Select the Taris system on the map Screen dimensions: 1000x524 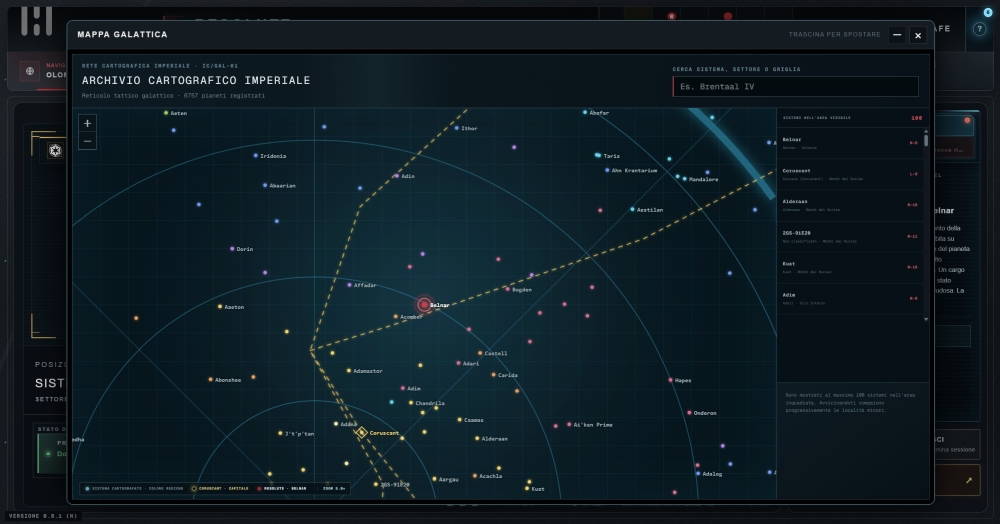pyautogui.click(x=598, y=155)
